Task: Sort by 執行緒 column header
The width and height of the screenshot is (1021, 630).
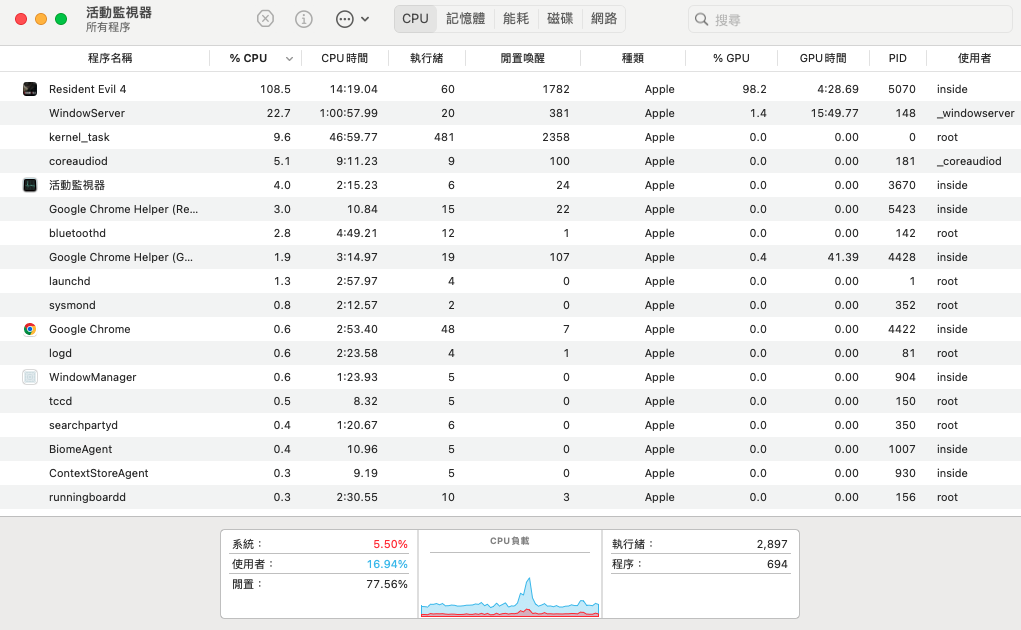Action: (427, 58)
